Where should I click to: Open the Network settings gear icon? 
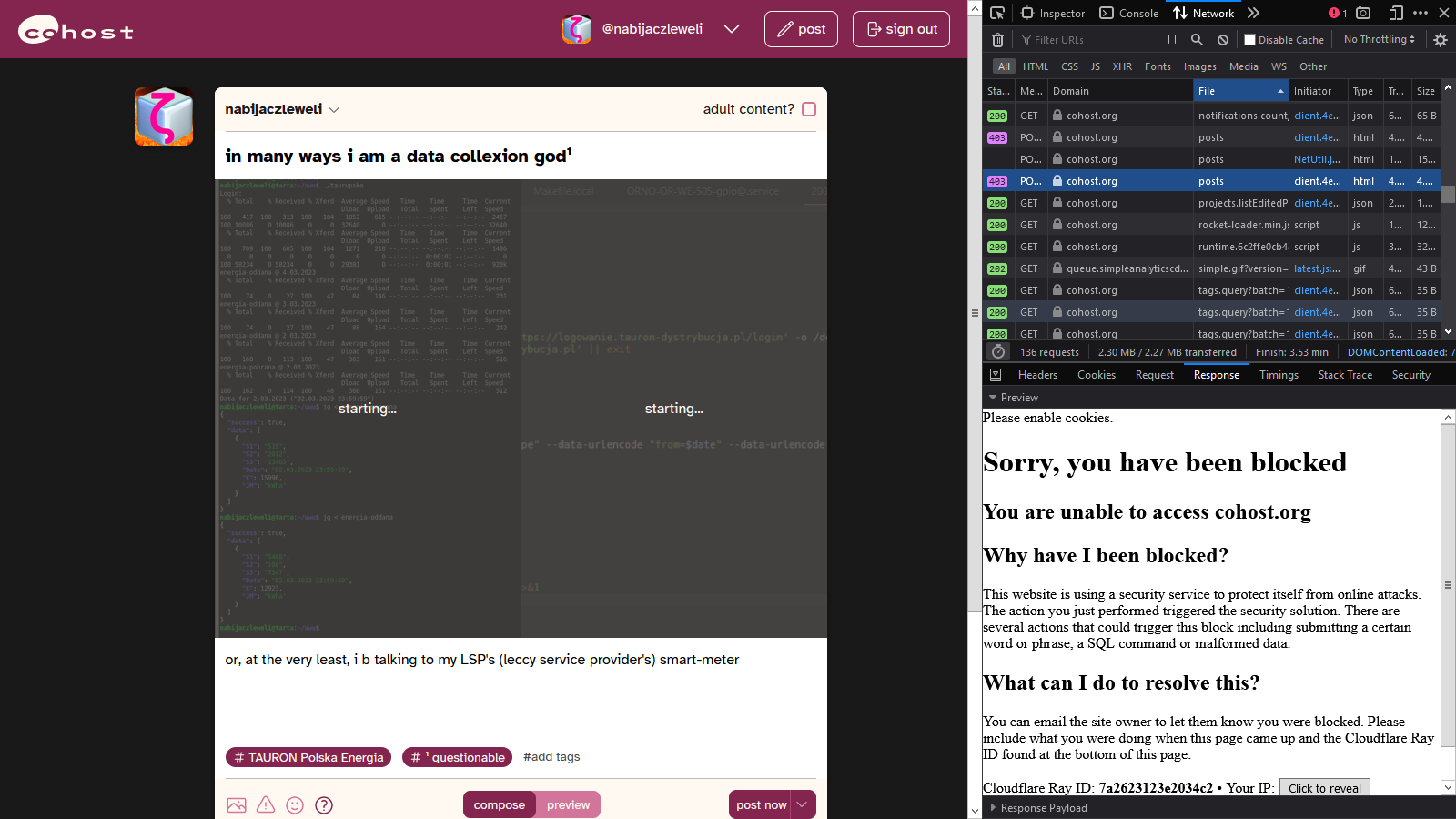pos(1441,40)
